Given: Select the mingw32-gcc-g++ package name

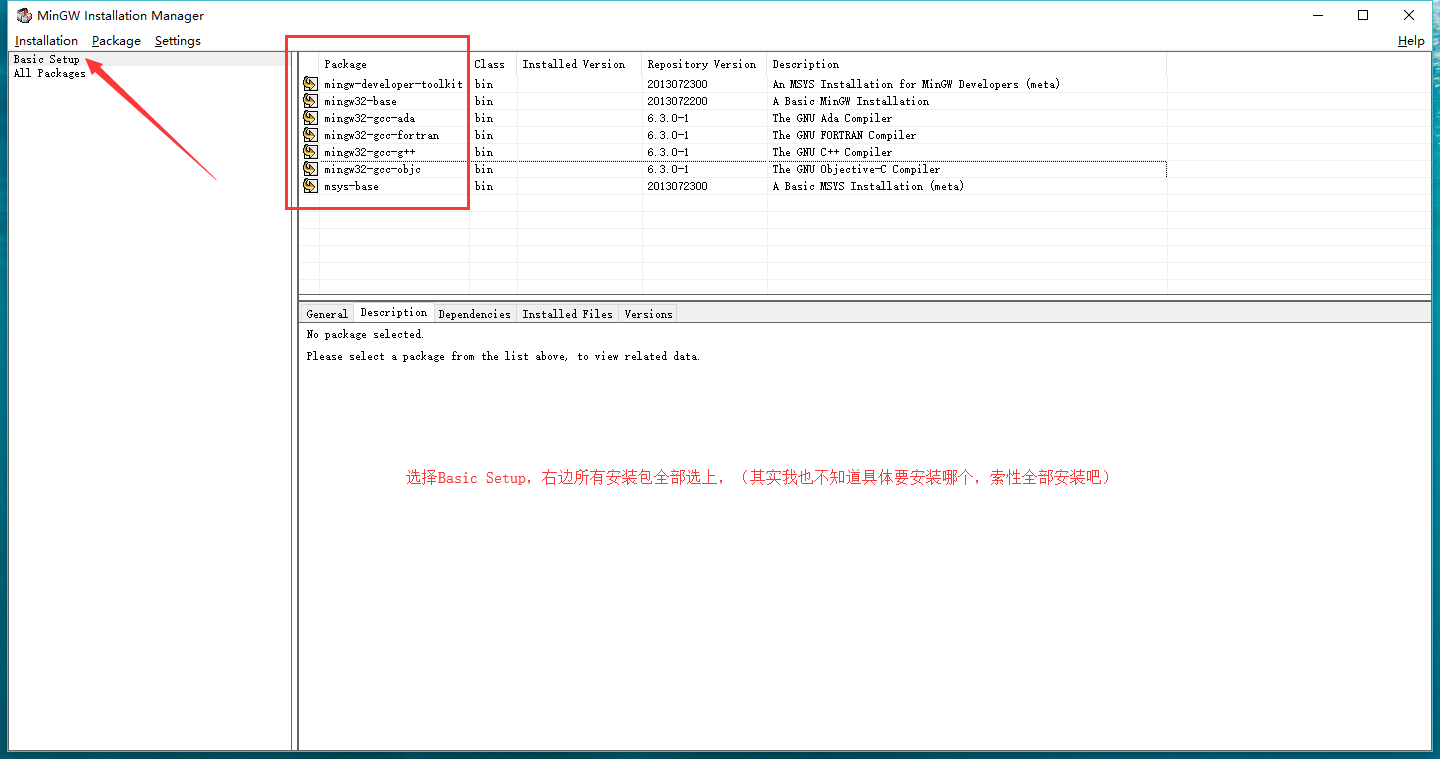Looking at the screenshot, I should click(369, 152).
